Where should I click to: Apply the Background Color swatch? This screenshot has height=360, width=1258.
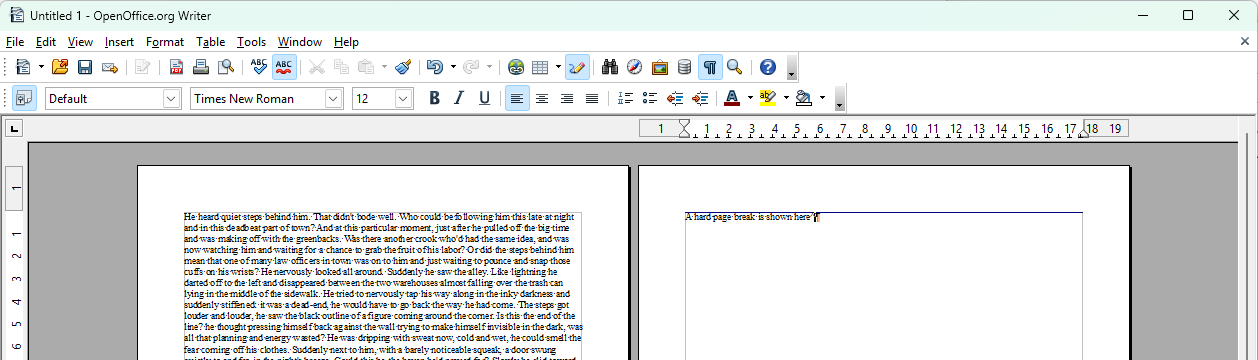click(804, 98)
